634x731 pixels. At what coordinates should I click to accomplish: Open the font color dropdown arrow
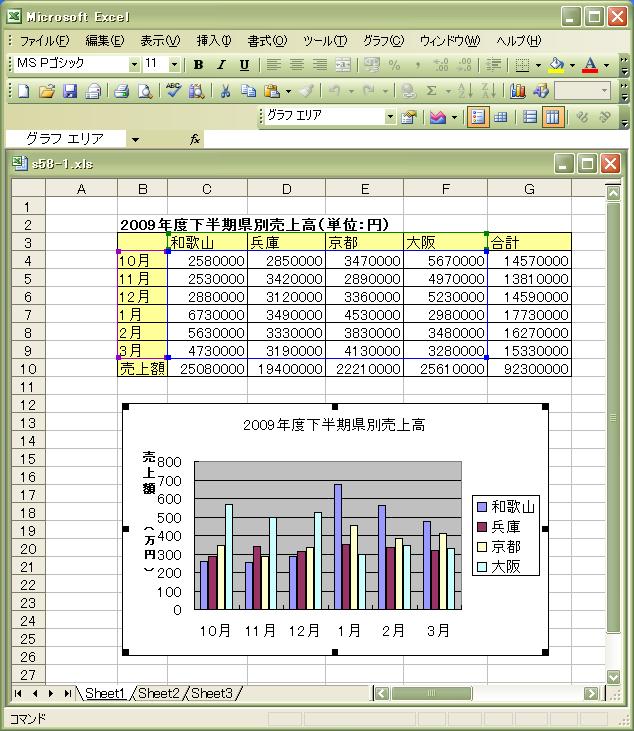(x=606, y=65)
